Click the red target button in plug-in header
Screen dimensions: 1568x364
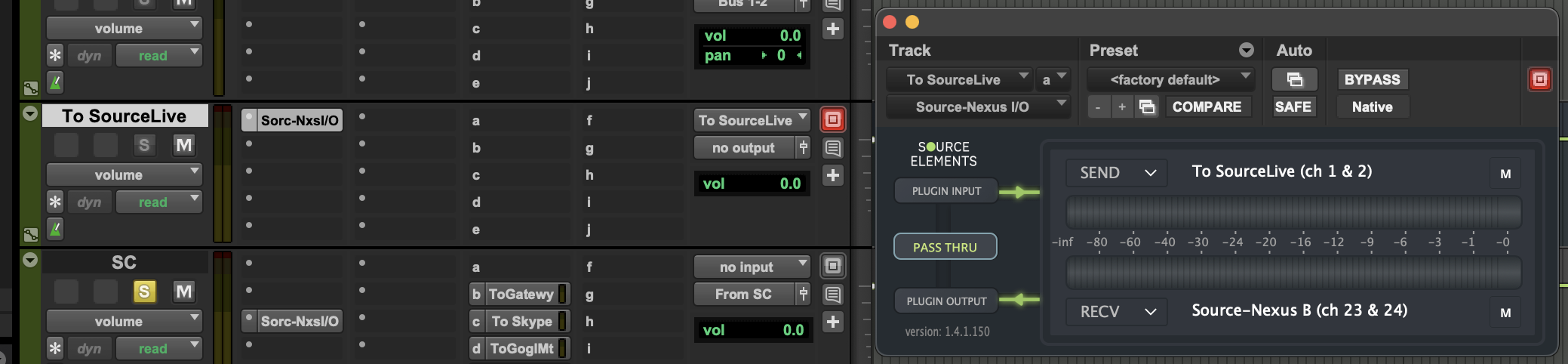pyautogui.click(x=1539, y=79)
